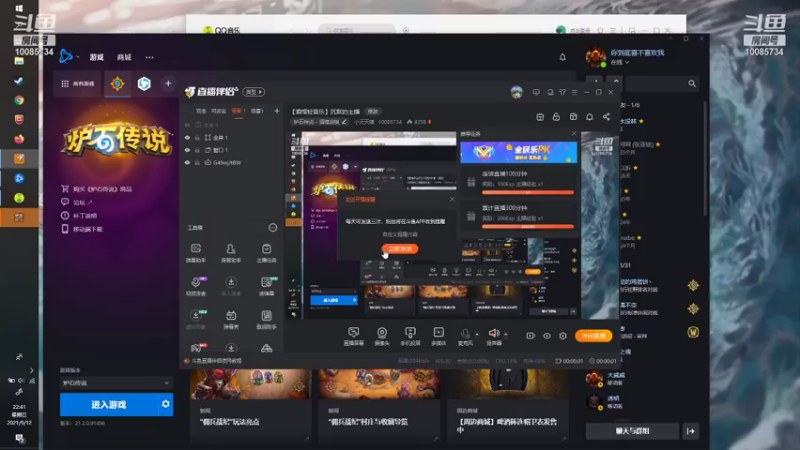Click the orange 立即发送 button in dialog
The height and width of the screenshot is (450, 800).
(400, 248)
